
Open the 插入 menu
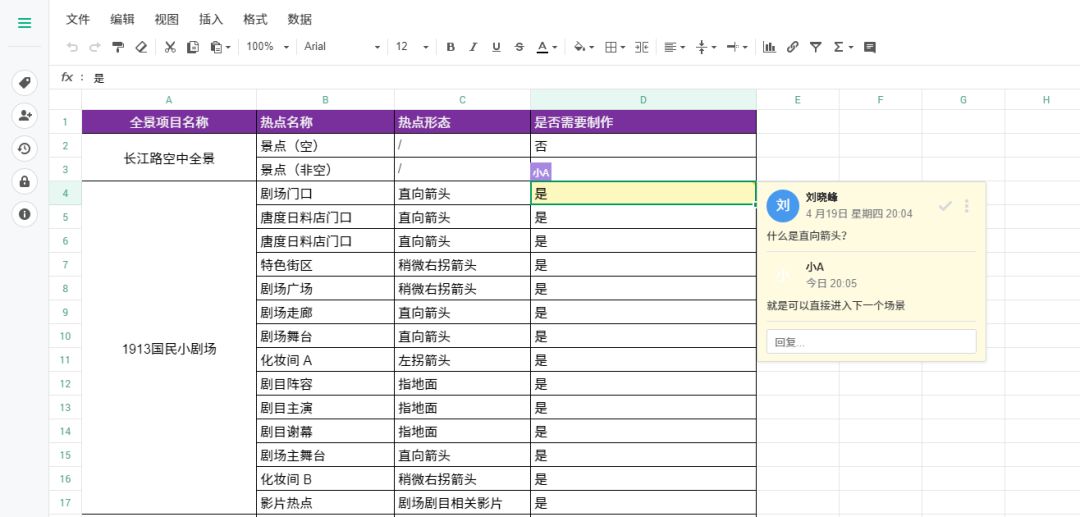point(211,19)
